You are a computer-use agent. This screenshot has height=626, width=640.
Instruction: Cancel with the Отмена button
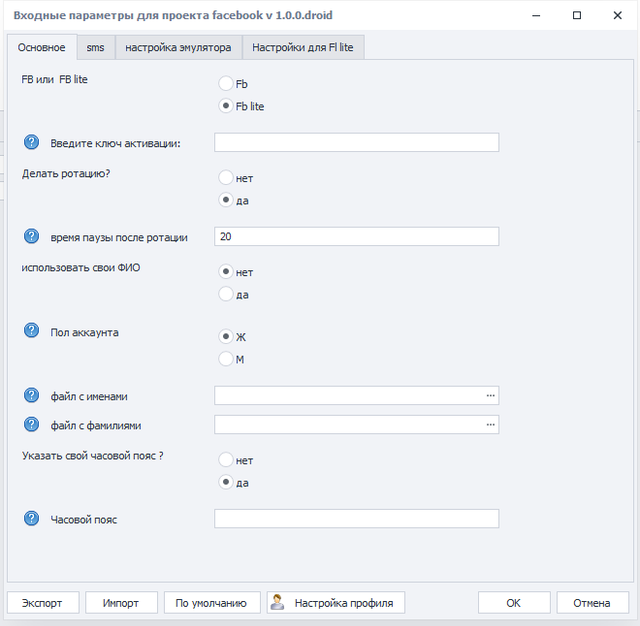pyautogui.click(x=592, y=603)
